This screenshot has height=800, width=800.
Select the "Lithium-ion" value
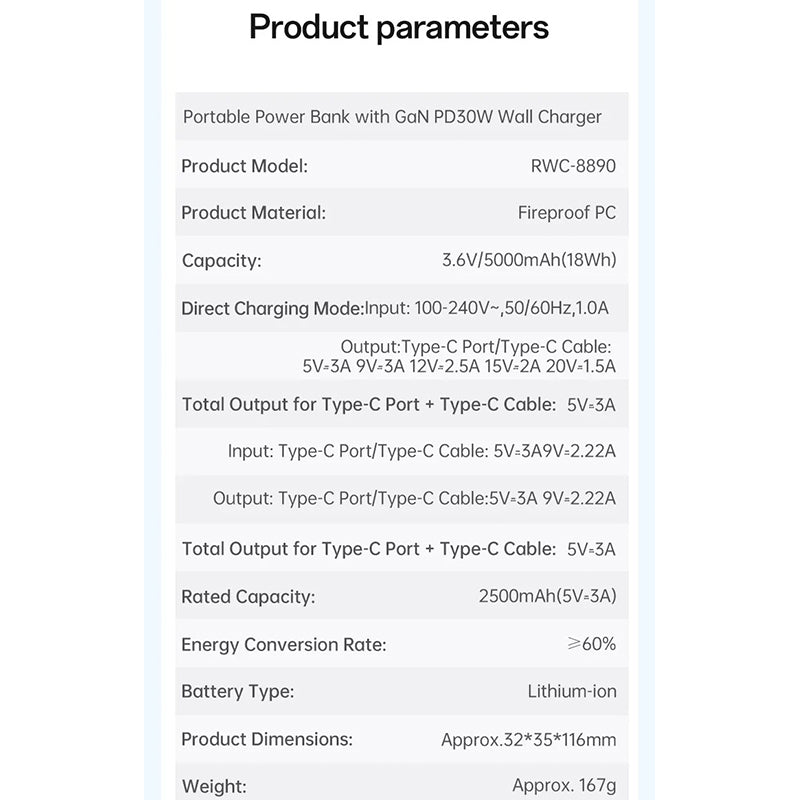pyautogui.click(x=572, y=691)
